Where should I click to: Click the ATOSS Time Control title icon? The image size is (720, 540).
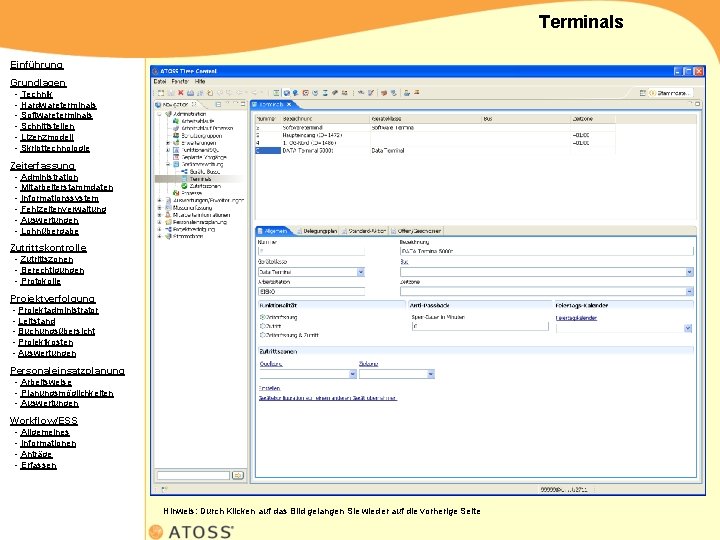pos(155,71)
